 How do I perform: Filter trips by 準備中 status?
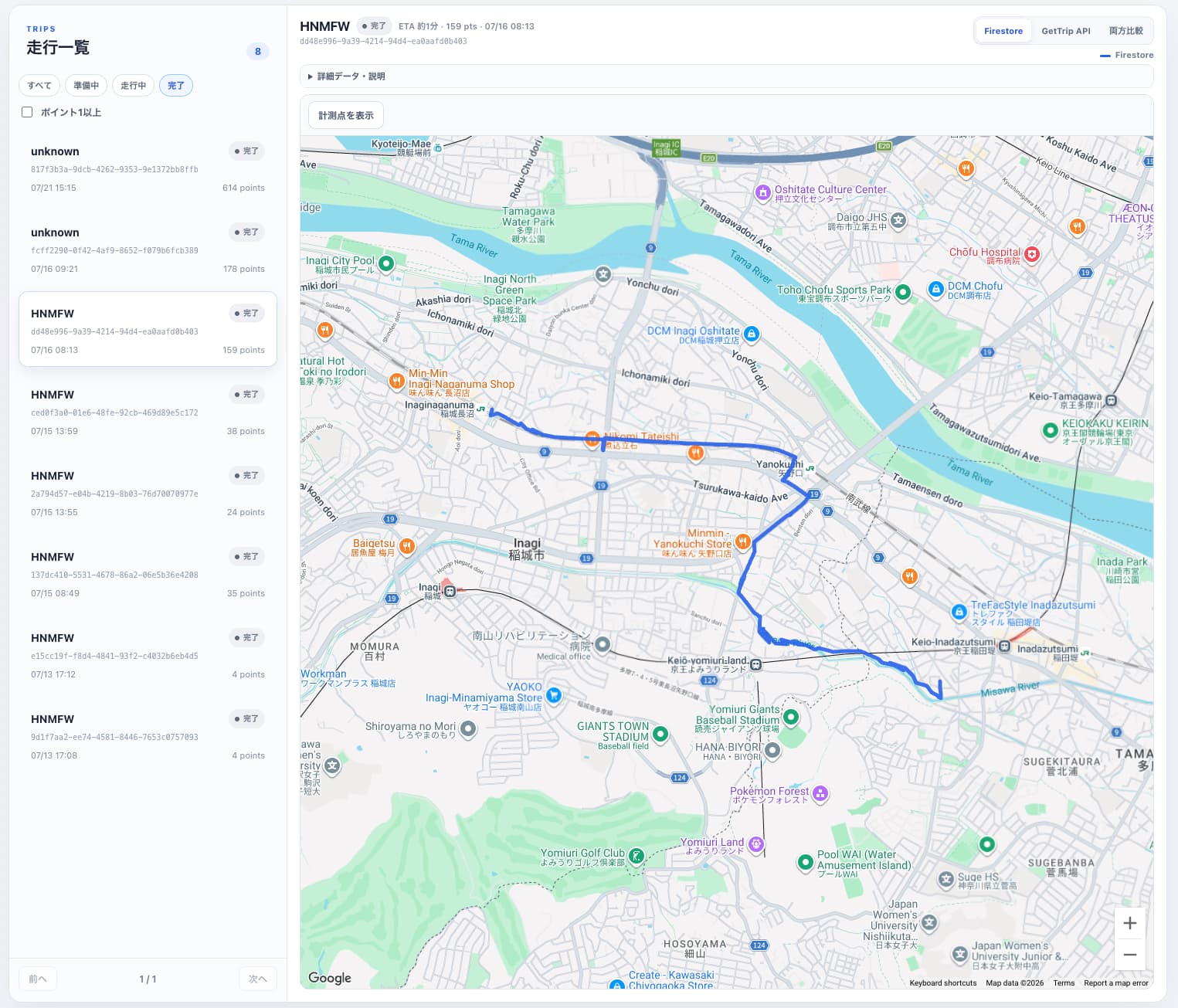[87, 86]
